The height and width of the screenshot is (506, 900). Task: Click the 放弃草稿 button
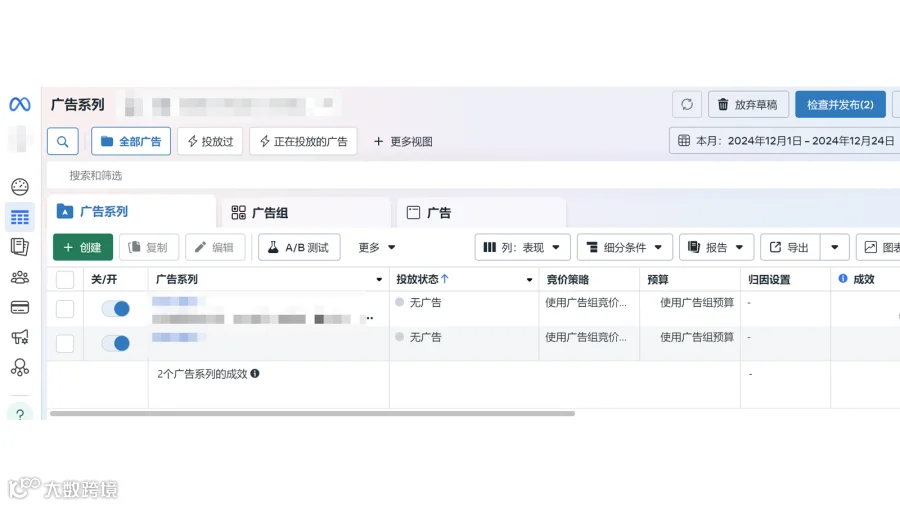(748, 104)
